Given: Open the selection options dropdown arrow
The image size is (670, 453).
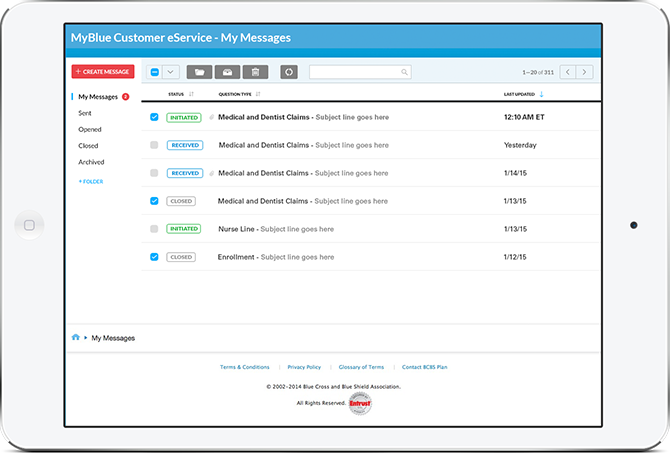Looking at the screenshot, I should (170, 72).
